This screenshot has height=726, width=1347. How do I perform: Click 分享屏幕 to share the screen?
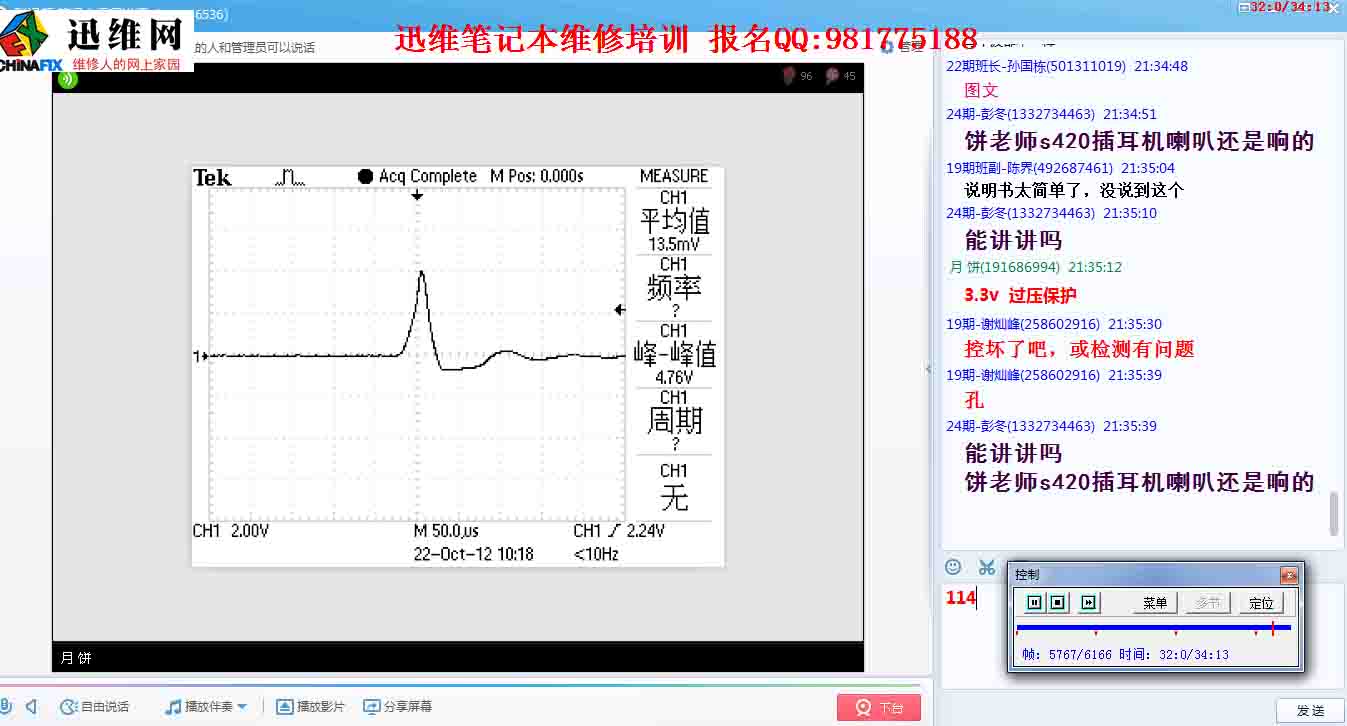pos(398,706)
